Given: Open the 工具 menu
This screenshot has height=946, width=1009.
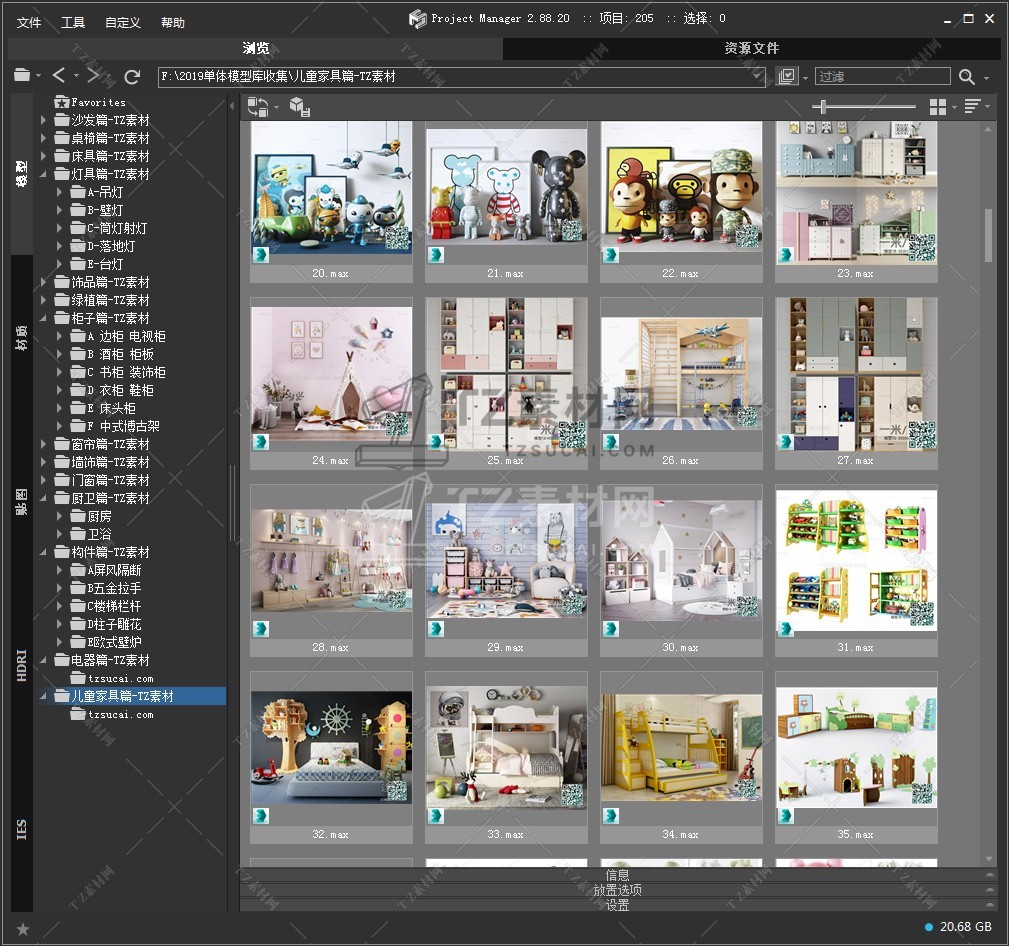Looking at the screenshot, I should pyautogui.click(x=73, y=23).
